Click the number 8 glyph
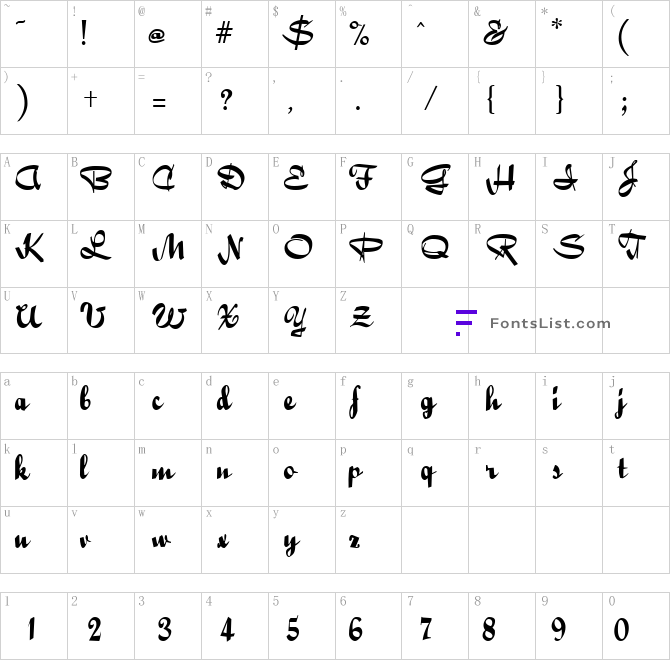Image resolution: width=670 pixels, height=660 pixels. [x=489, y=629]
